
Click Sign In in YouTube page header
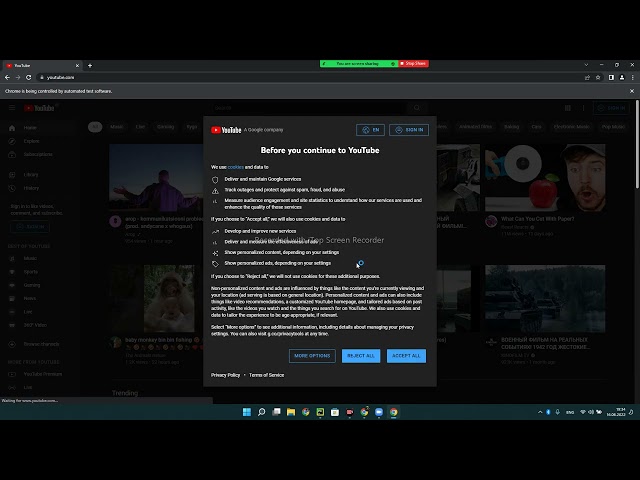611,108
